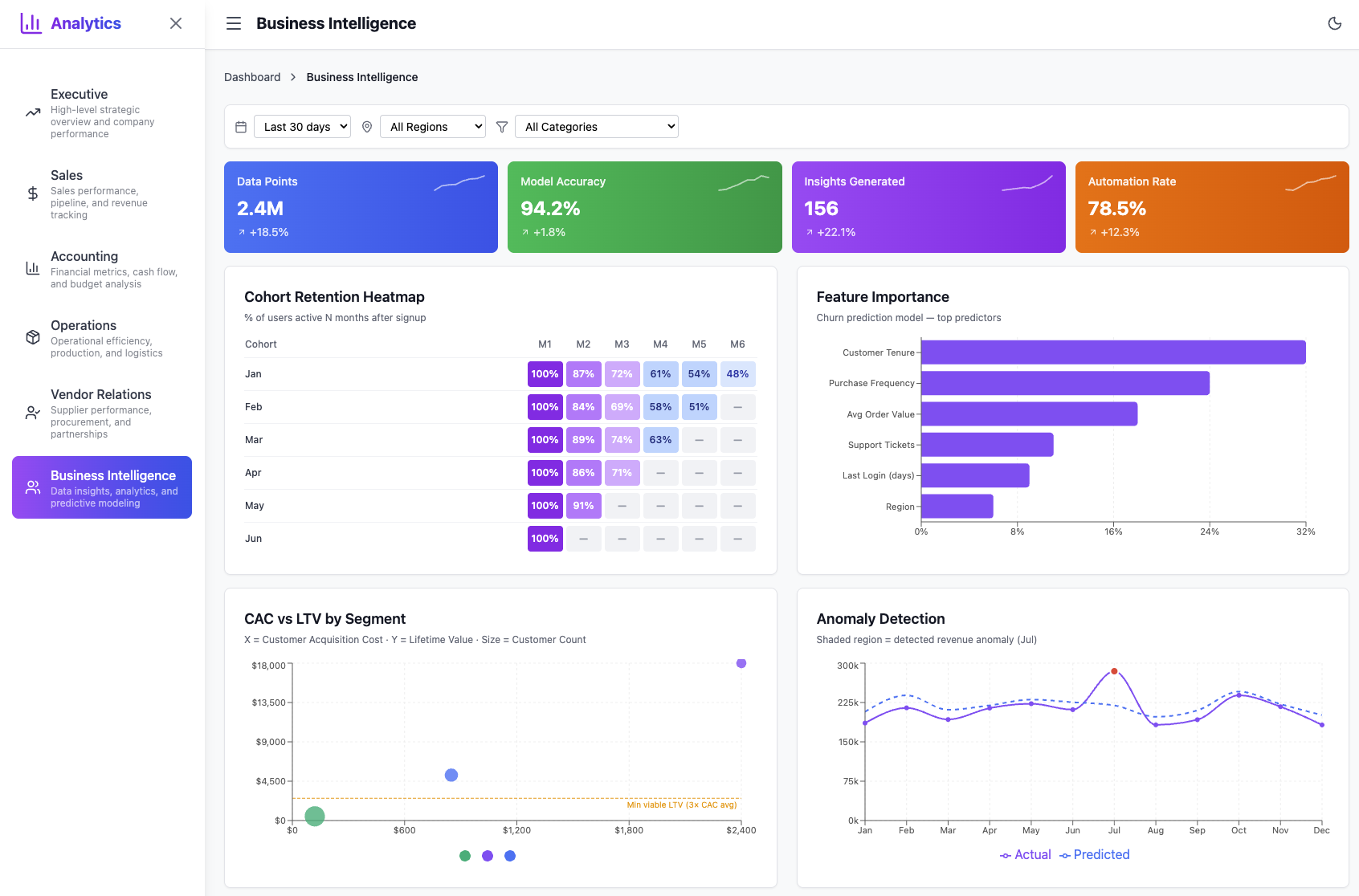The image size is (1359, 896).
Task: Open the All Categories dropdown
Action: [597, 127]
